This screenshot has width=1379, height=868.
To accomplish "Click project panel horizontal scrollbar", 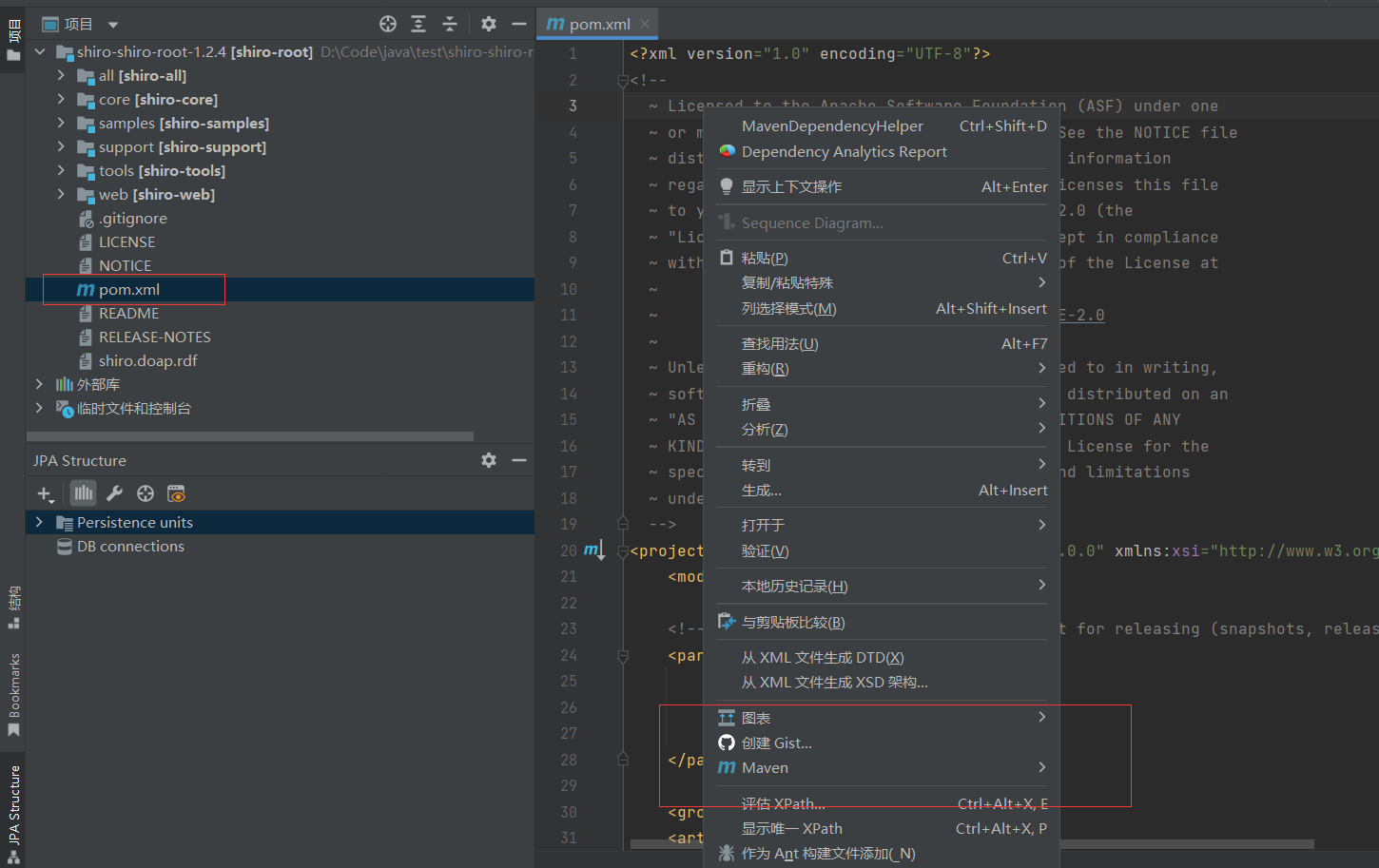I will tap(250, 436).
